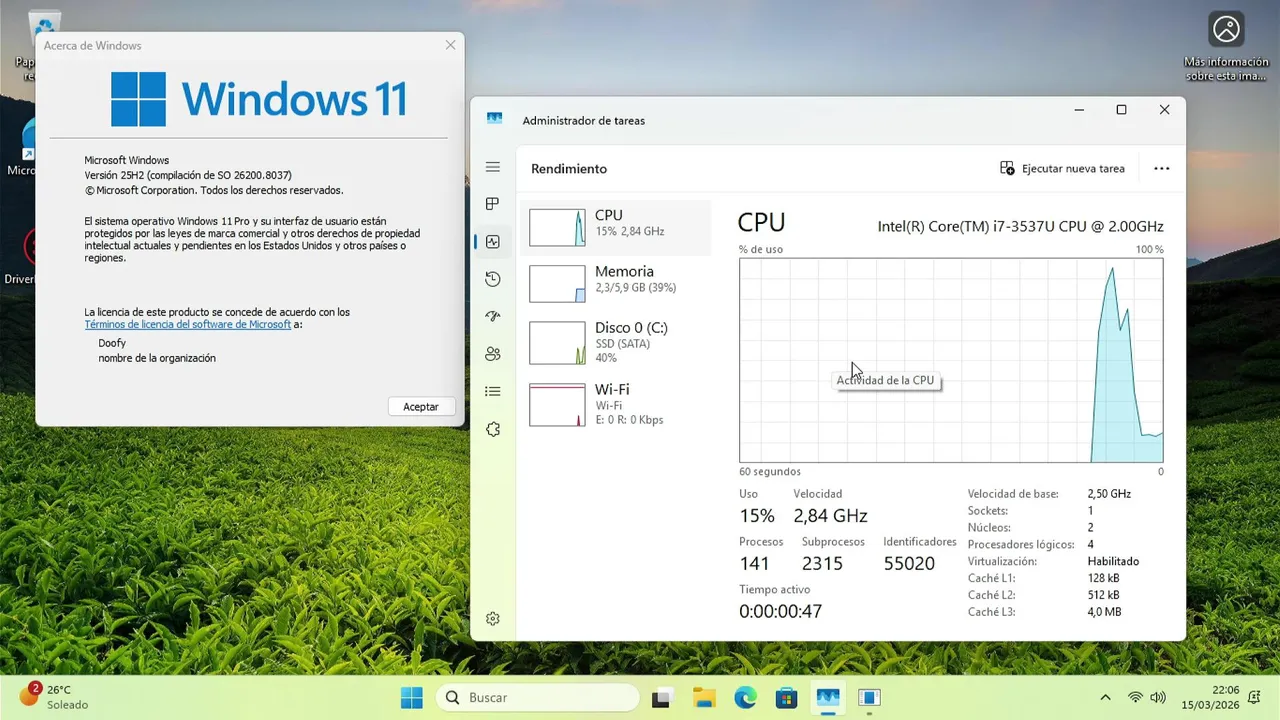Select the Performance page icon in sidebar
This screenshot has height=720, width=1280.
click(x=492, y=241)
